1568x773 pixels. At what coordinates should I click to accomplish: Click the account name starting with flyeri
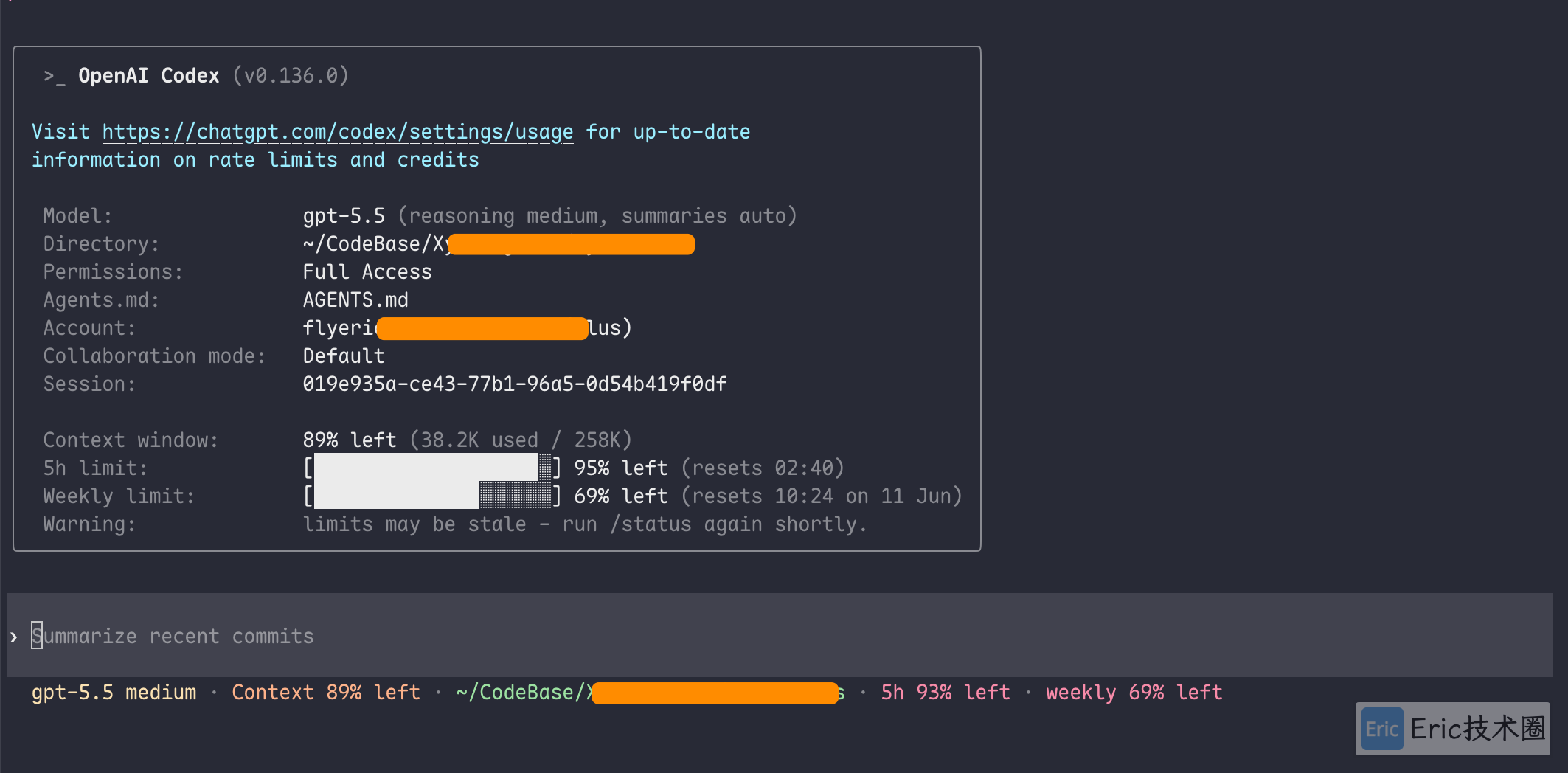(468, 328)
